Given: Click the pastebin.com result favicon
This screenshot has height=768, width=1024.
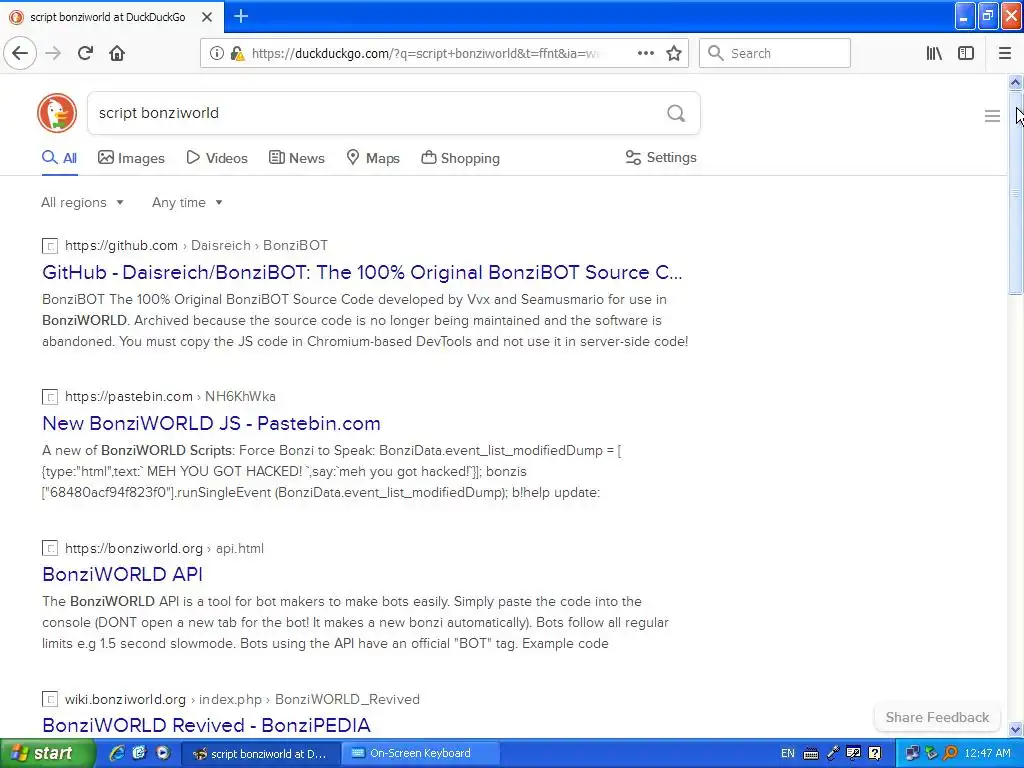Looking at the screenshot, I should tap(50, 397).
